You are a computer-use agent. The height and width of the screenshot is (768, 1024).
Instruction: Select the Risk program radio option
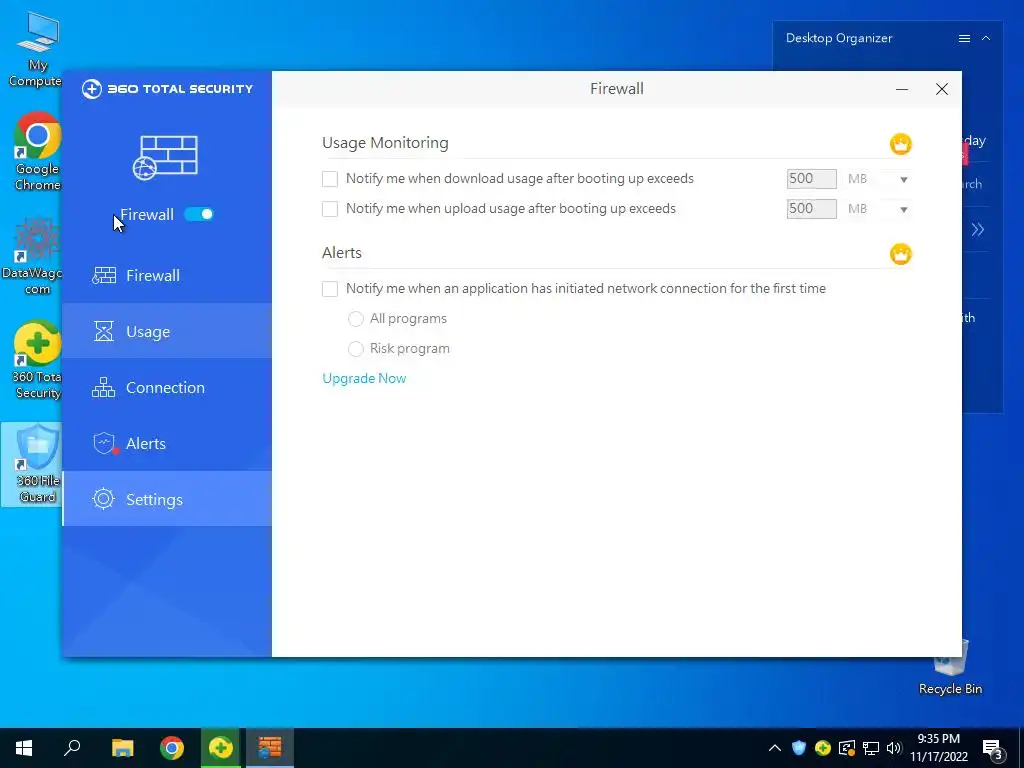point(355,349)
